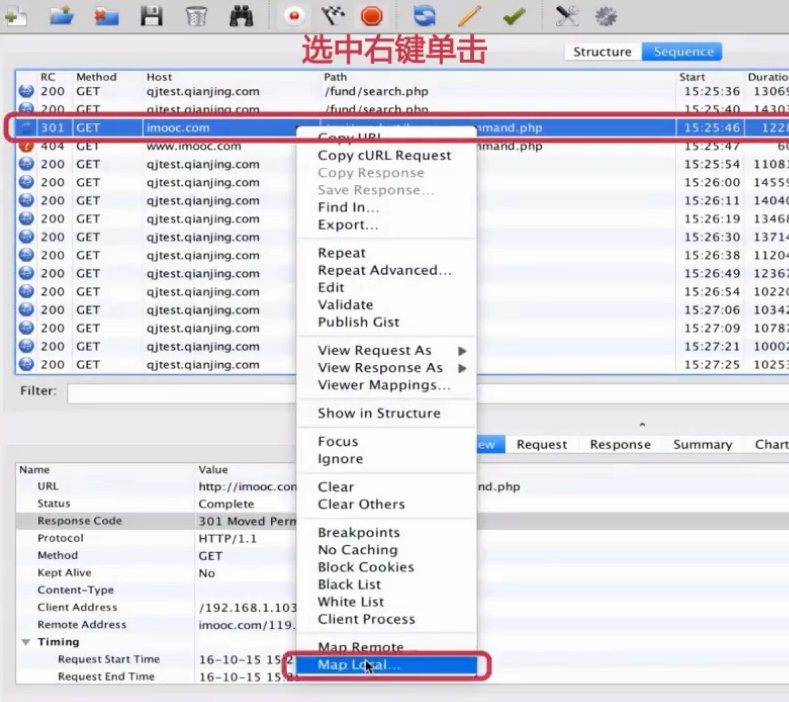
Task: Open the Summary tab
Action: click(702, 445)
